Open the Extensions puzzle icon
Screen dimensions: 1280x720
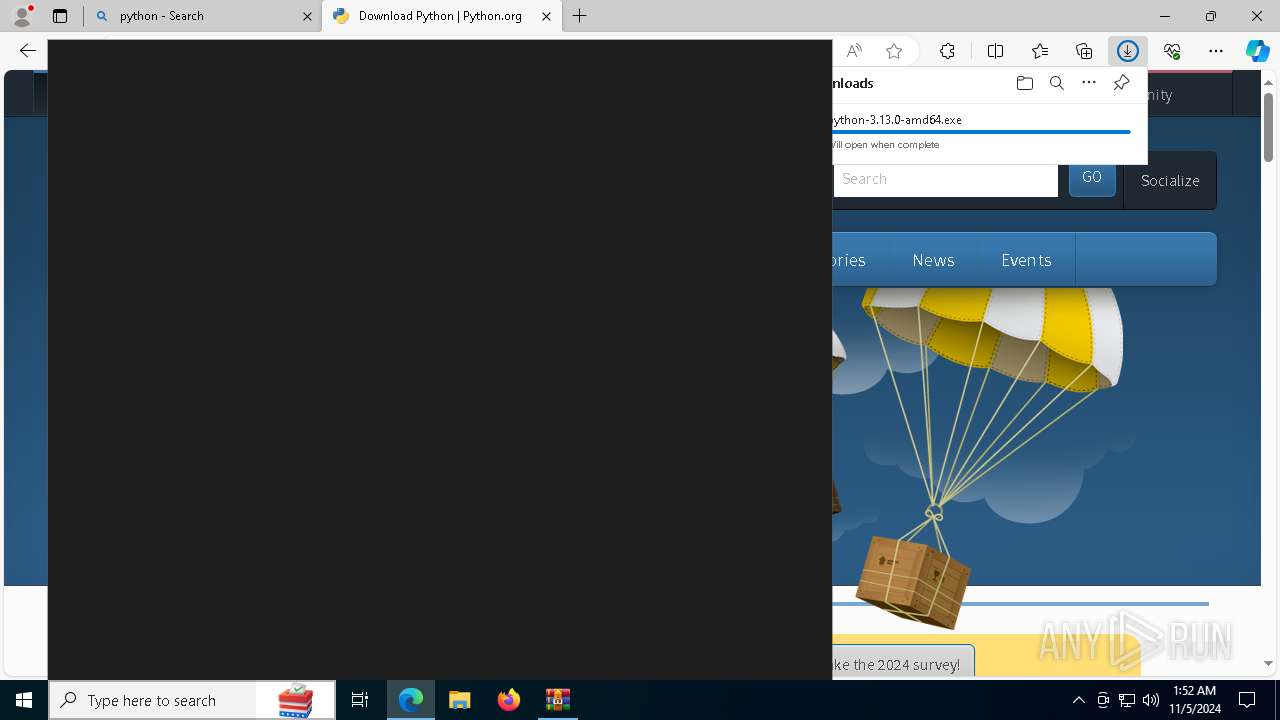947,51
